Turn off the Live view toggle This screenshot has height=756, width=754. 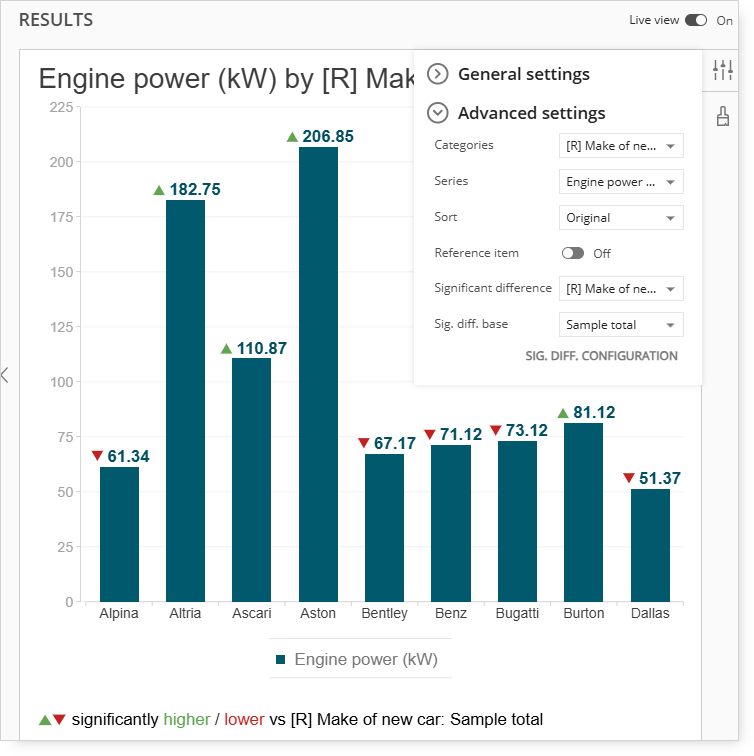coord(696,20)
